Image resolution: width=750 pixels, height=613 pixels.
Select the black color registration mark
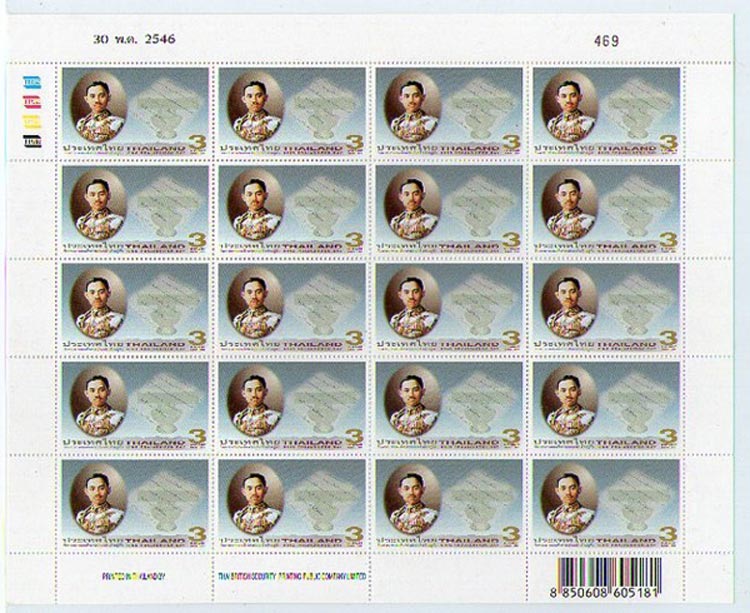tap(32, 141)
